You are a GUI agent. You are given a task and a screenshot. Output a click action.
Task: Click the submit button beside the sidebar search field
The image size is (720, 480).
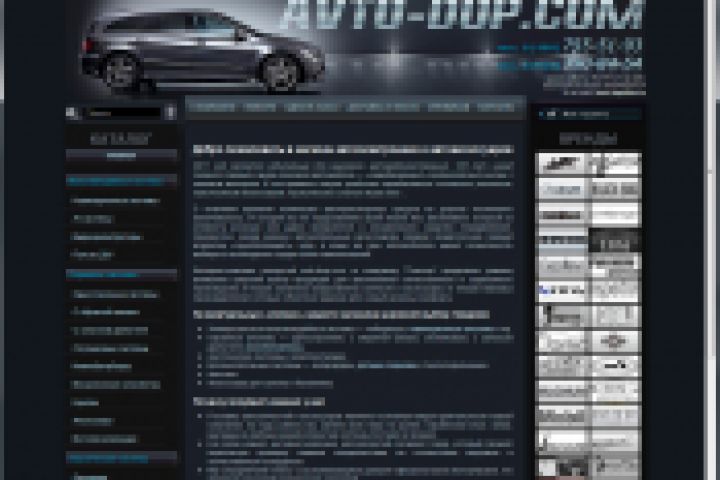point(170,112)
